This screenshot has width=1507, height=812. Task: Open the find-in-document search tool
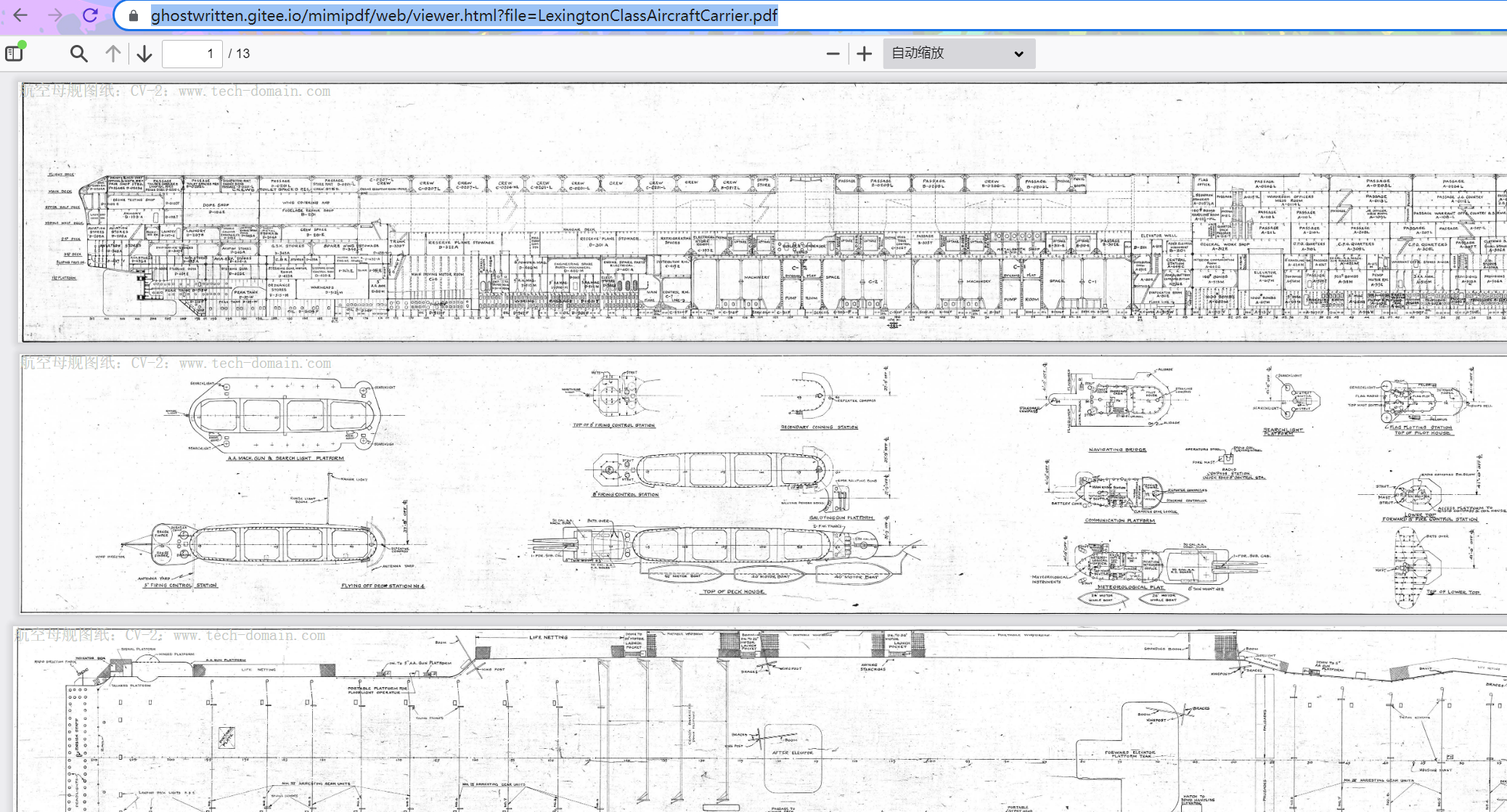(x=78, y=54)
